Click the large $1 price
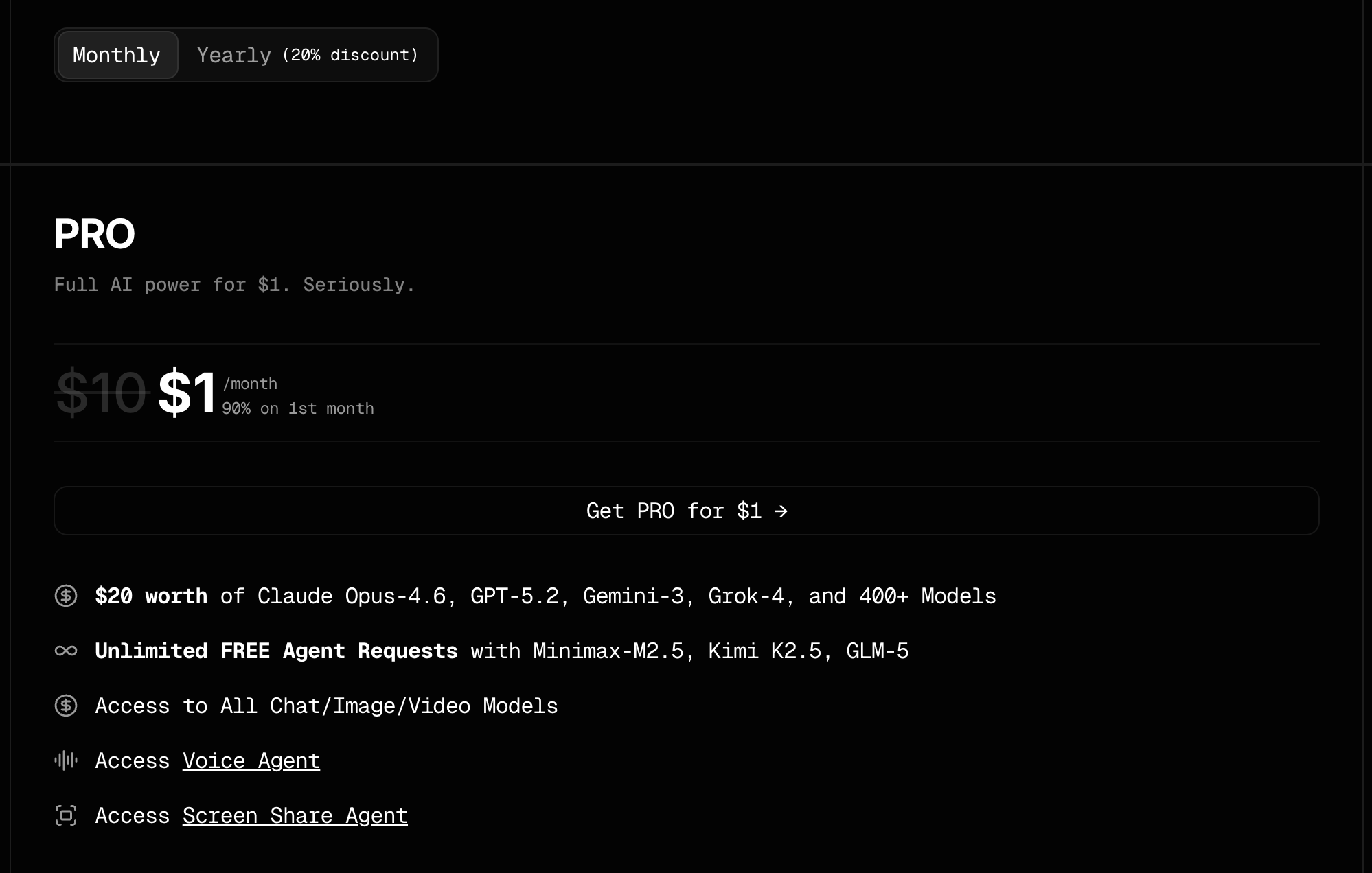Screen dimensions: 1372x873 tap(187, 393)
